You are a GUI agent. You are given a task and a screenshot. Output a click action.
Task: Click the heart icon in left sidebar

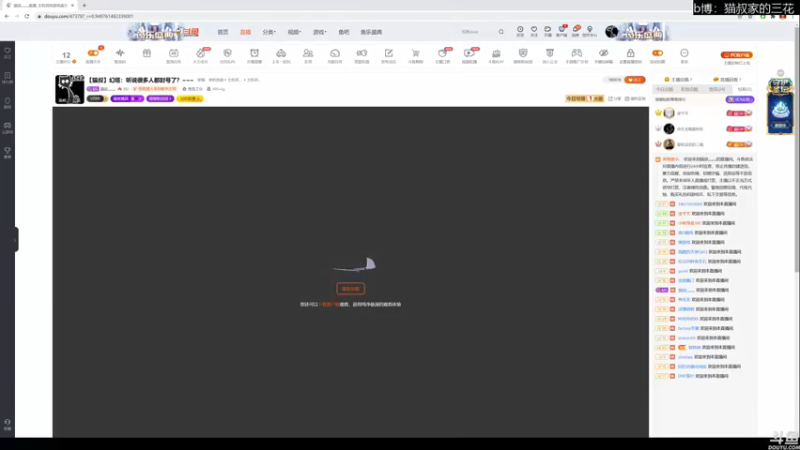7,51
